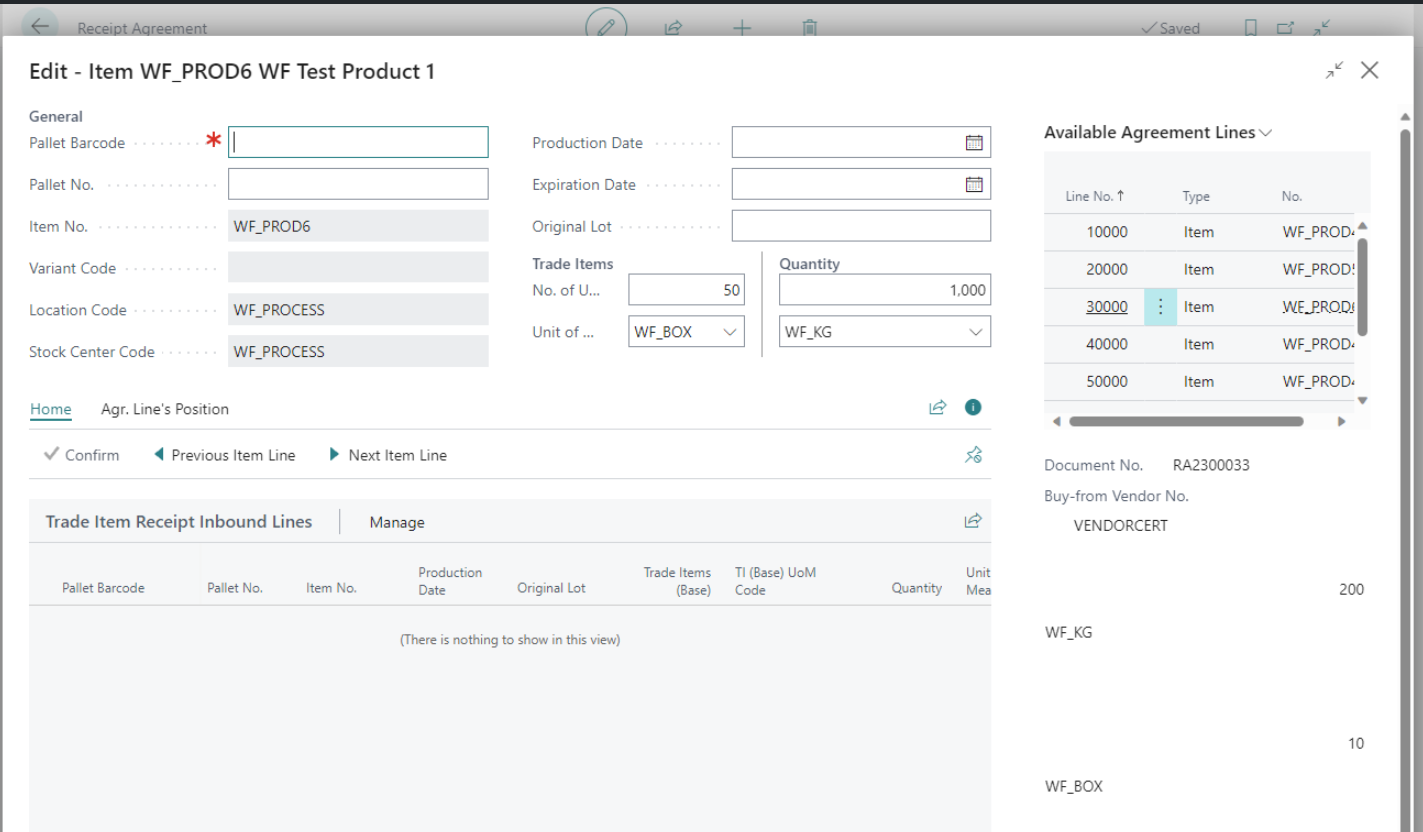
Task: Go to Previous Item Line
Action: click(225, 455)
